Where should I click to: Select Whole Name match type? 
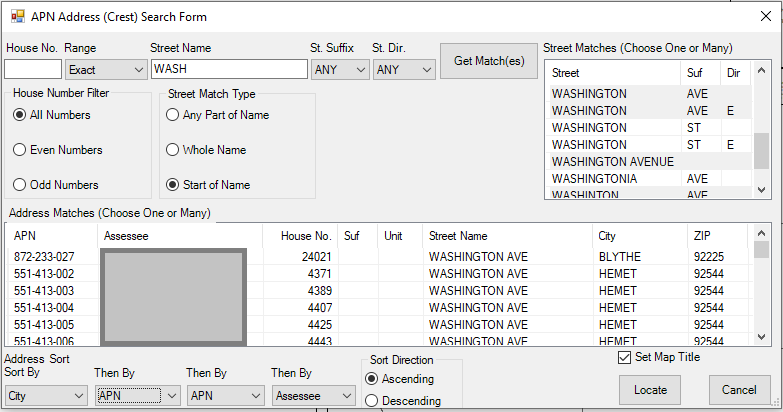173,150
